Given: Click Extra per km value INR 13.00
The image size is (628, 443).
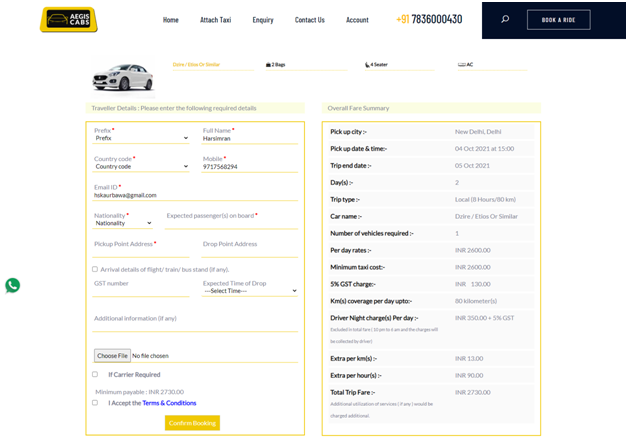Looking at the screenshot, I should (469, 359).
